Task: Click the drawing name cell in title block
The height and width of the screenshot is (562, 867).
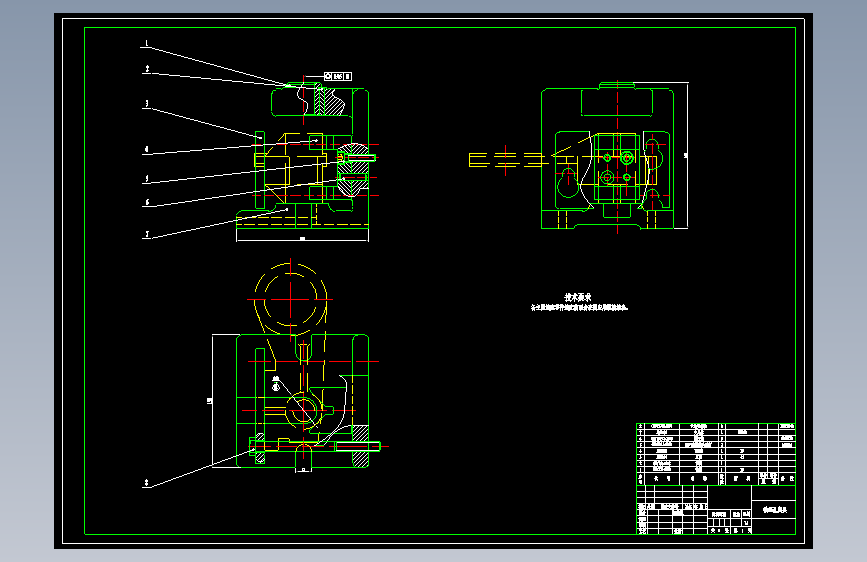Action: click(x=774, y=509)
